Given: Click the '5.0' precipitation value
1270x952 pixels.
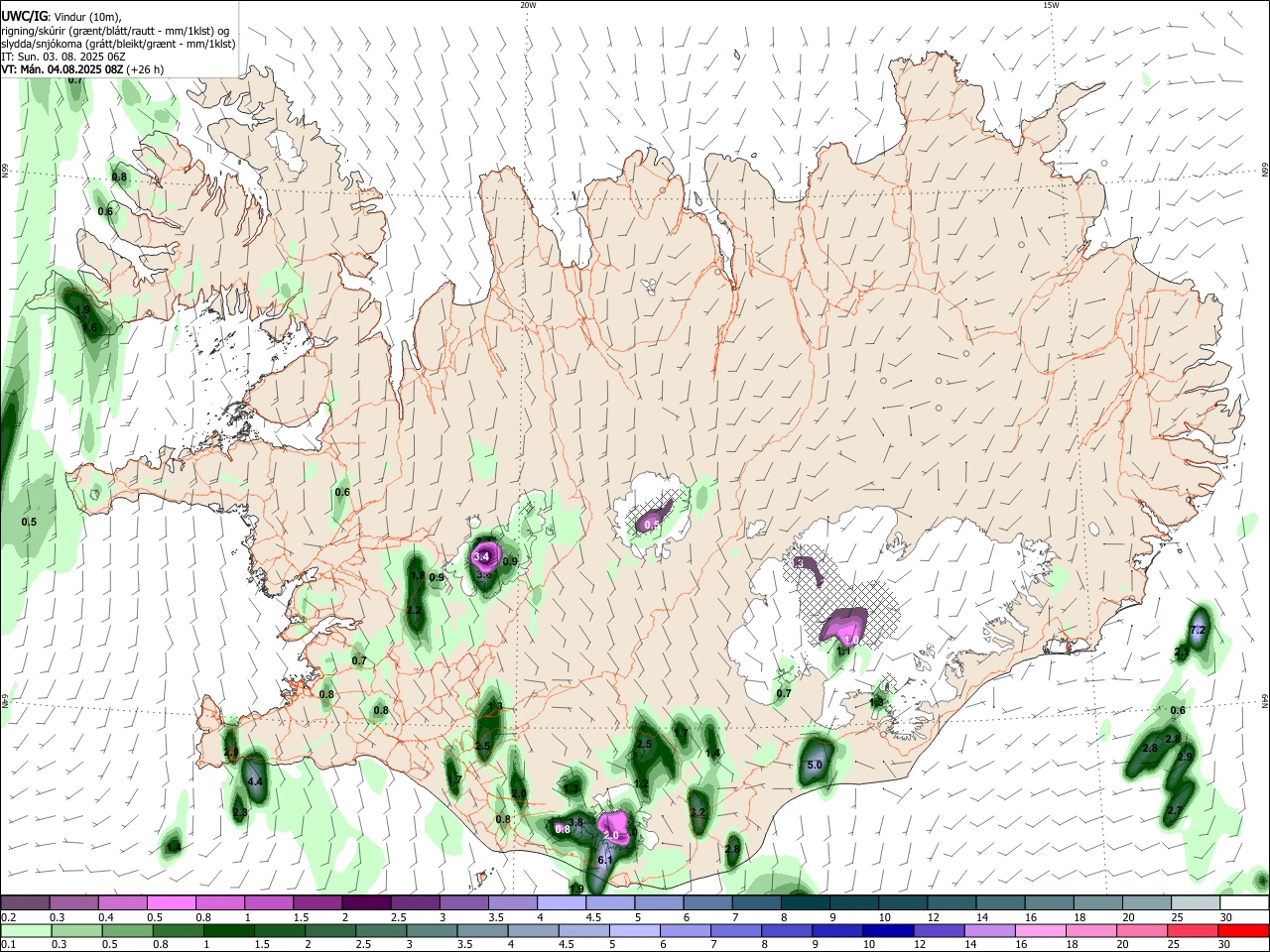Looking at the screenshot, I should coord(815,766).
